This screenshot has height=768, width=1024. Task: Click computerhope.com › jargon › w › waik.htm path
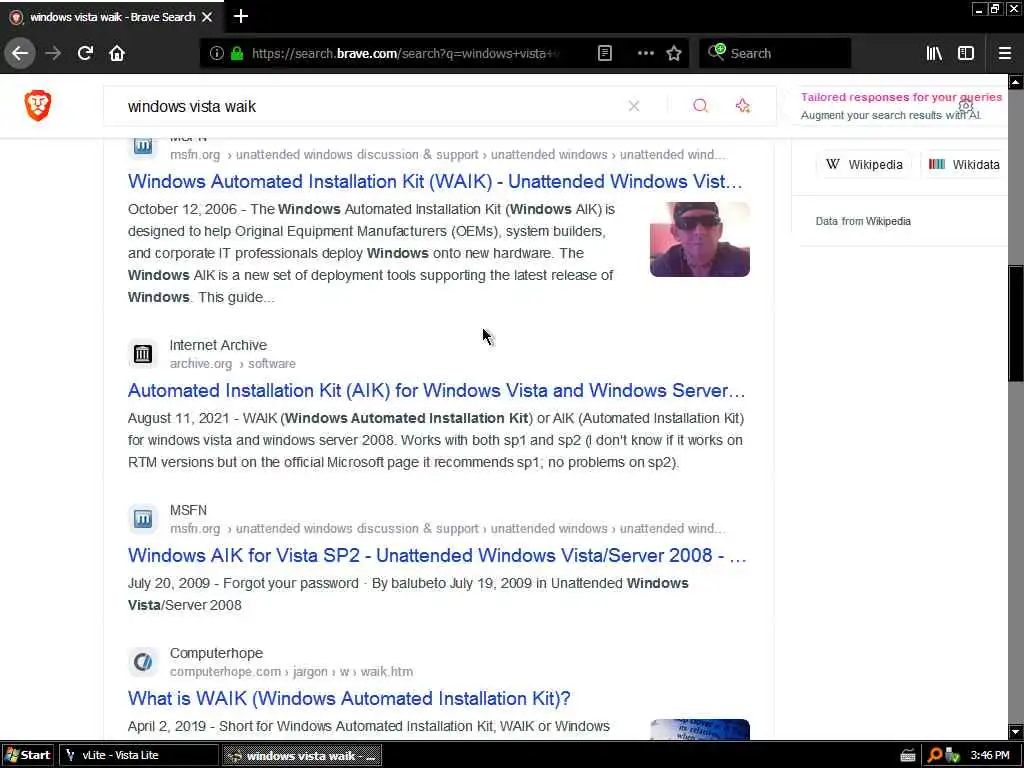pos(291,671)
